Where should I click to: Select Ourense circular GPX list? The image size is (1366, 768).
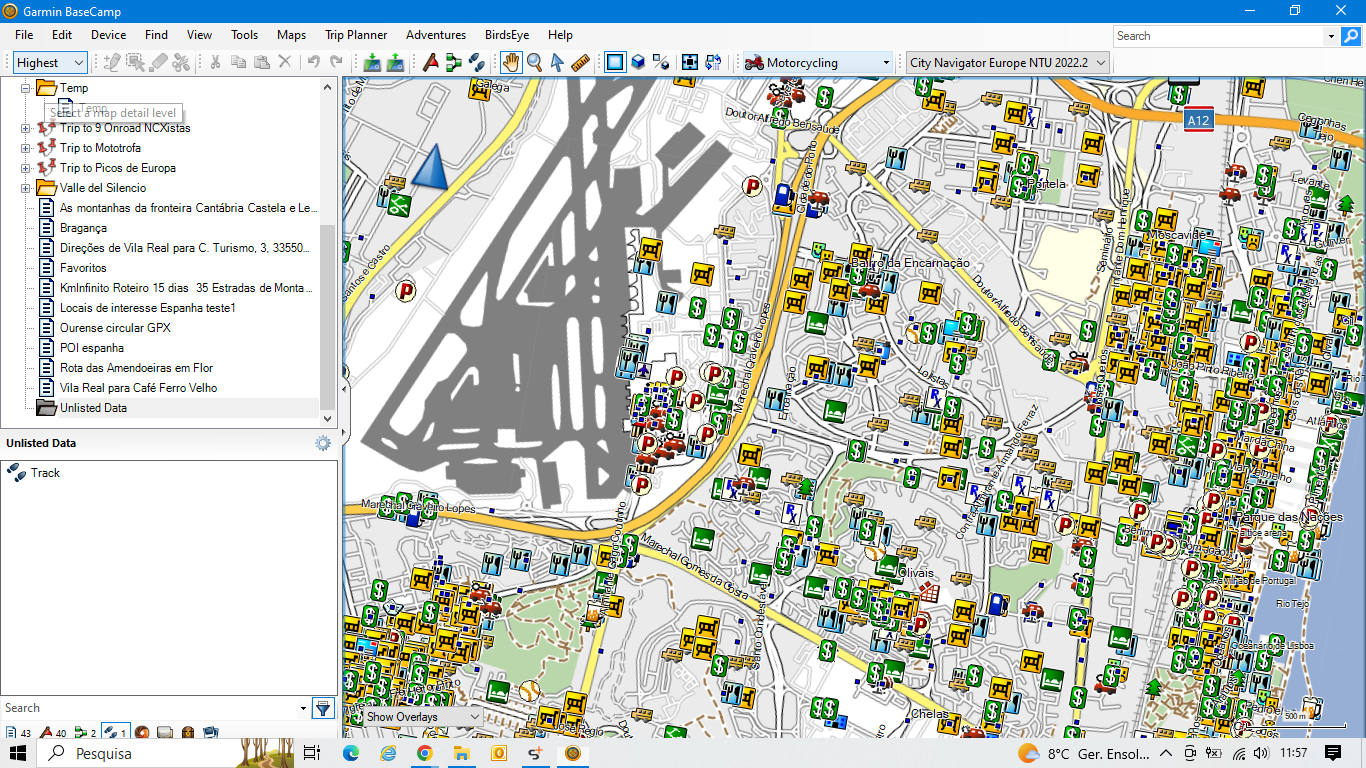[115, 328]
